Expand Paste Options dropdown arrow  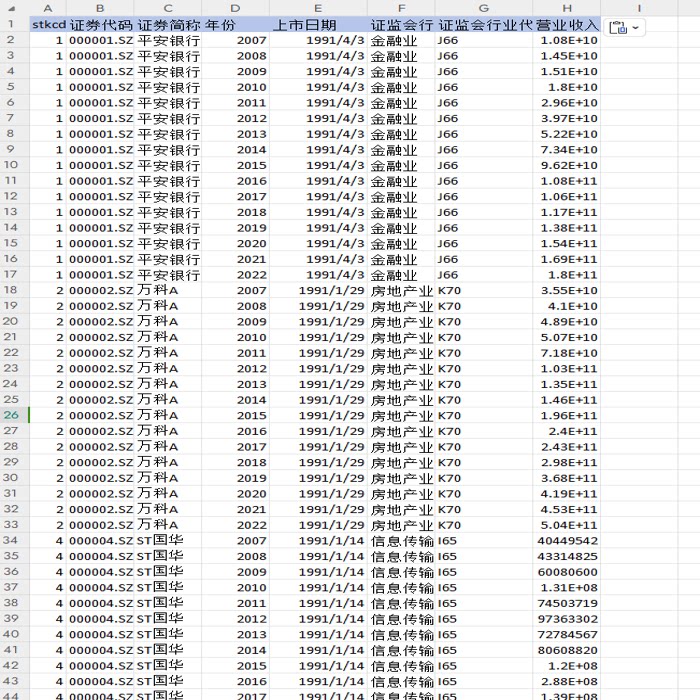pos(636,28)
